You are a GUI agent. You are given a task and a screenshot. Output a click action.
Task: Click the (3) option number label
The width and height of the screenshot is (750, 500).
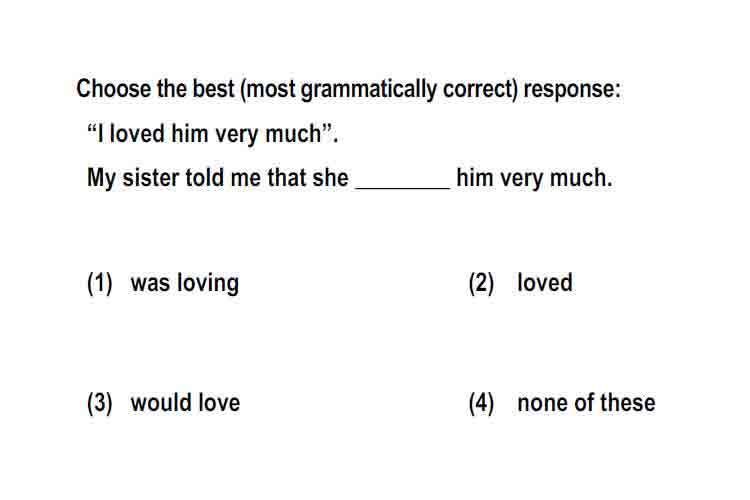point(99,403)
